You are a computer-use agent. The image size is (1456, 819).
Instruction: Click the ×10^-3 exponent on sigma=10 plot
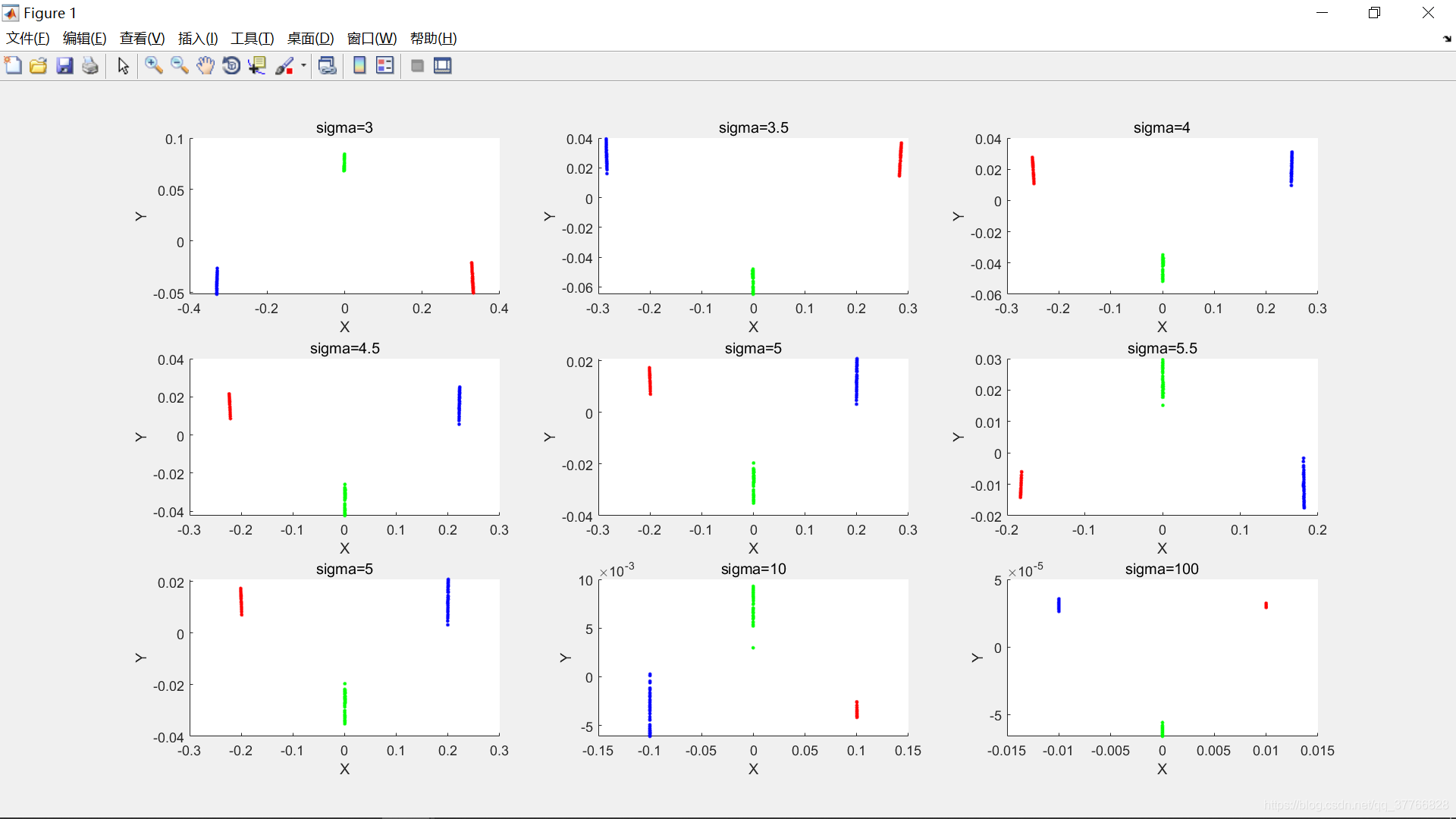(617, 570)
